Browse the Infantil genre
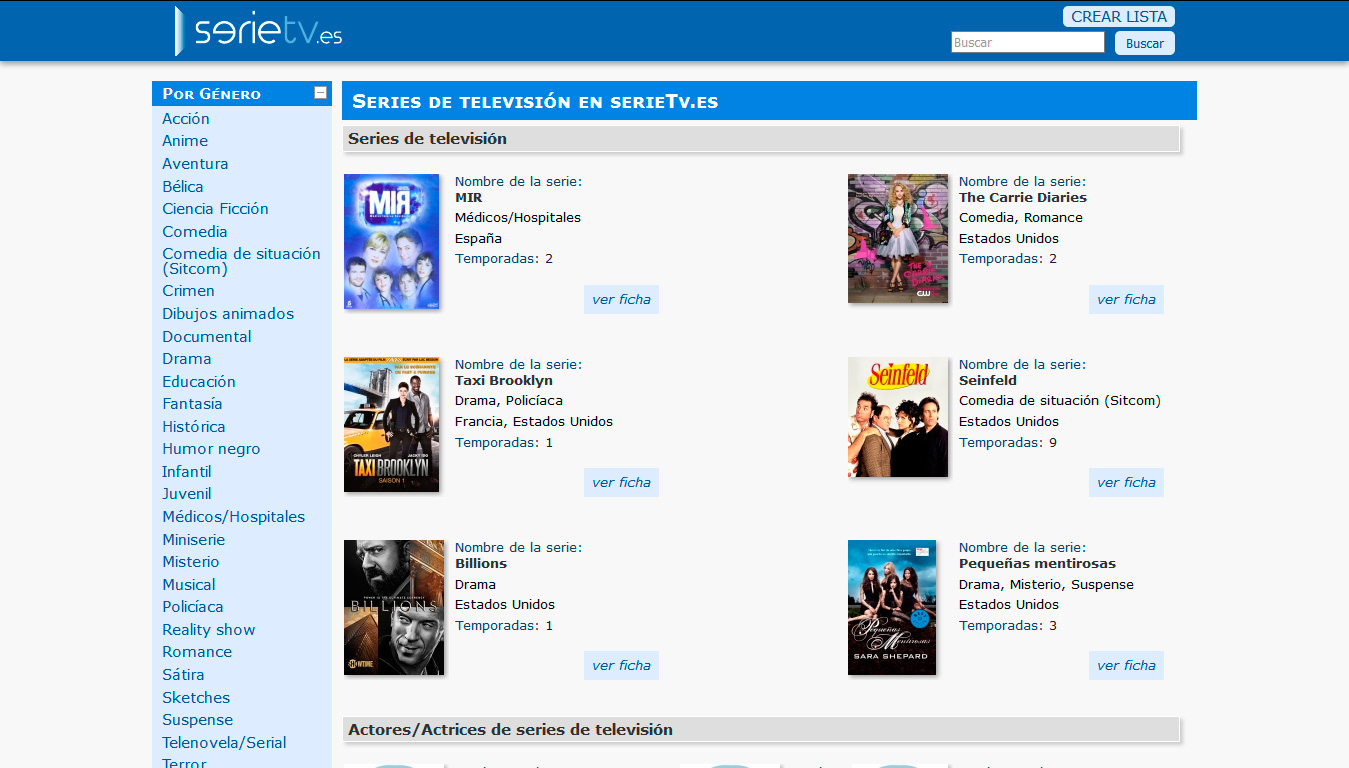Viewport: 1349px width, 768px height. click(187, 472)
